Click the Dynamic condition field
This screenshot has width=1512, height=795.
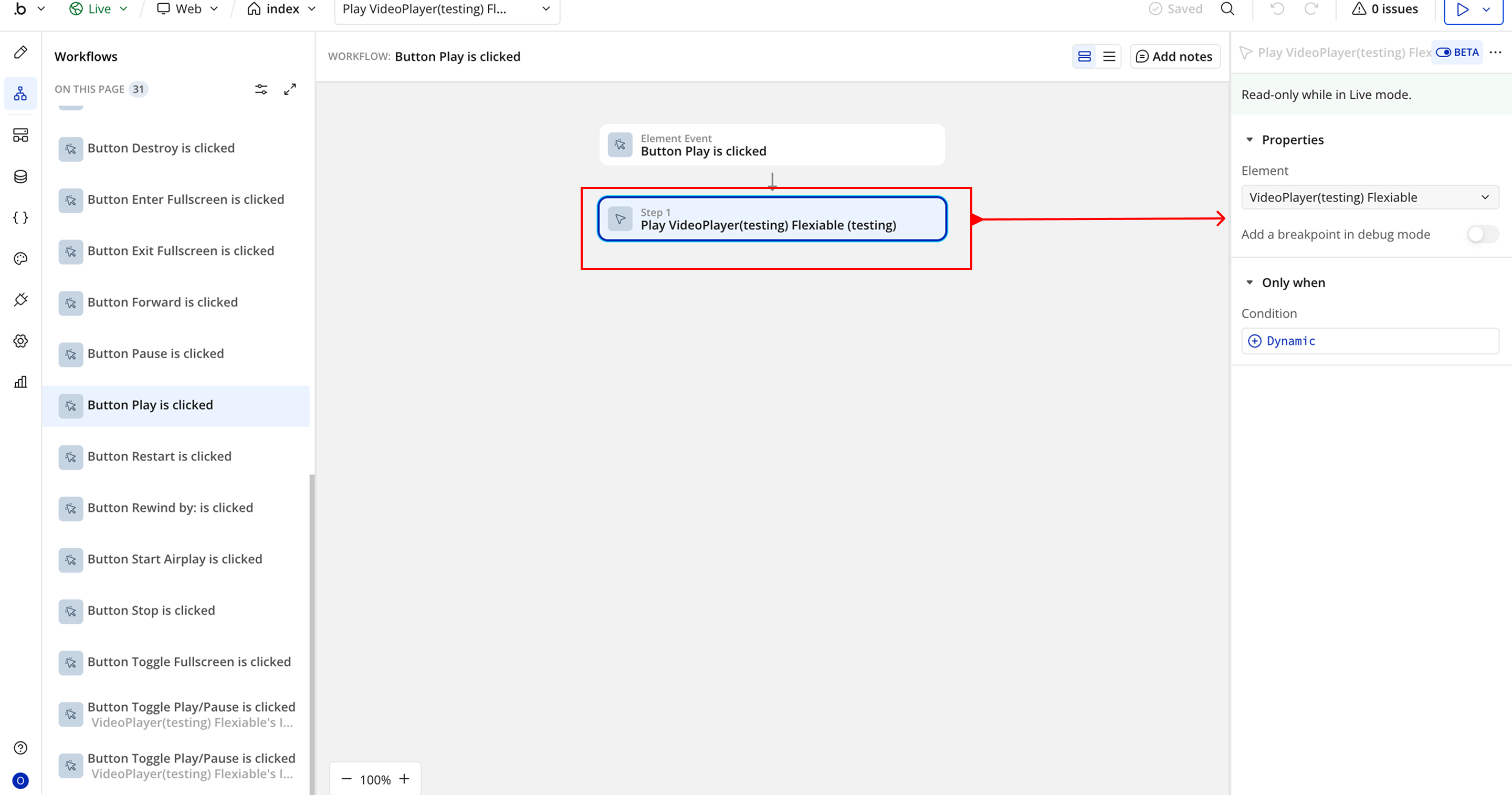point(1369,341)
